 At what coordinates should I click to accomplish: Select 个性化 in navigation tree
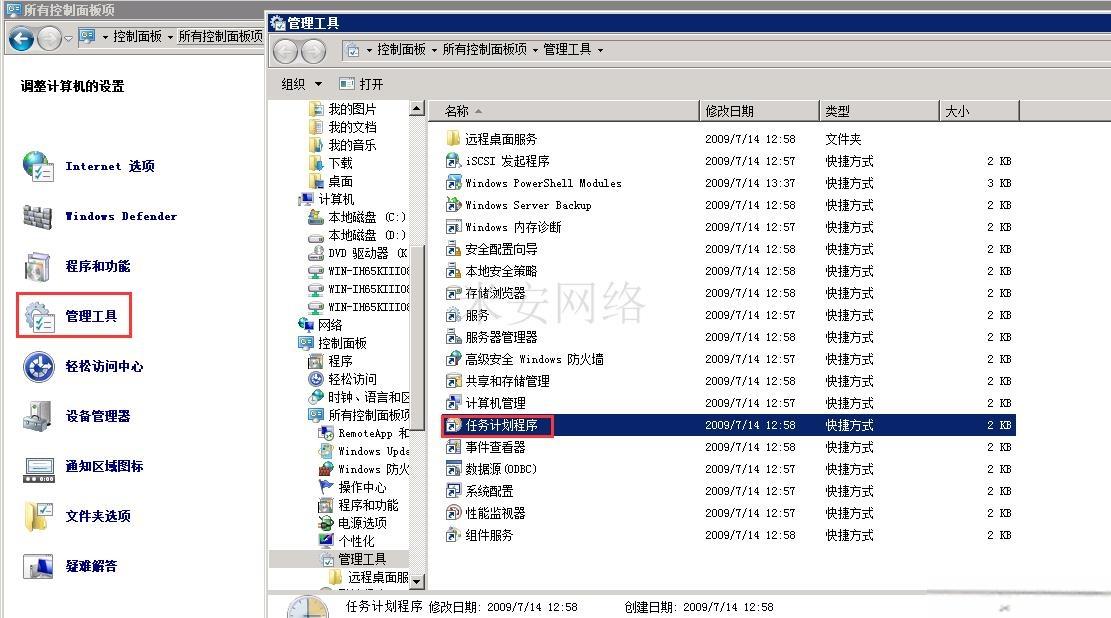[356, 541]
